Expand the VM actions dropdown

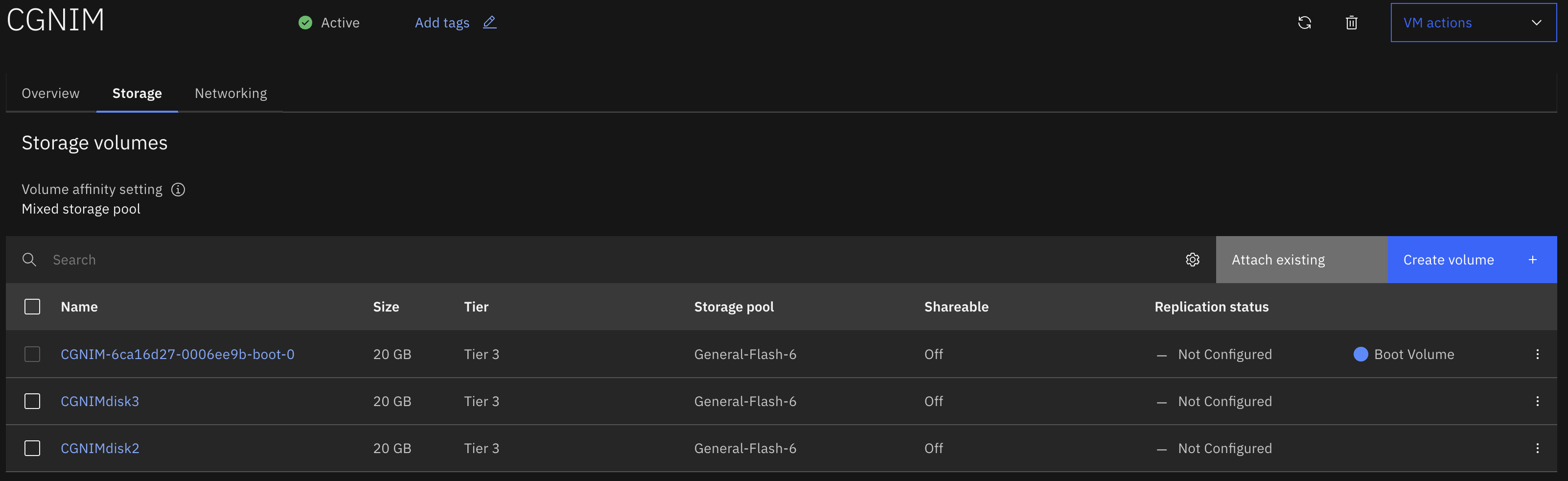coord(1473,23)
